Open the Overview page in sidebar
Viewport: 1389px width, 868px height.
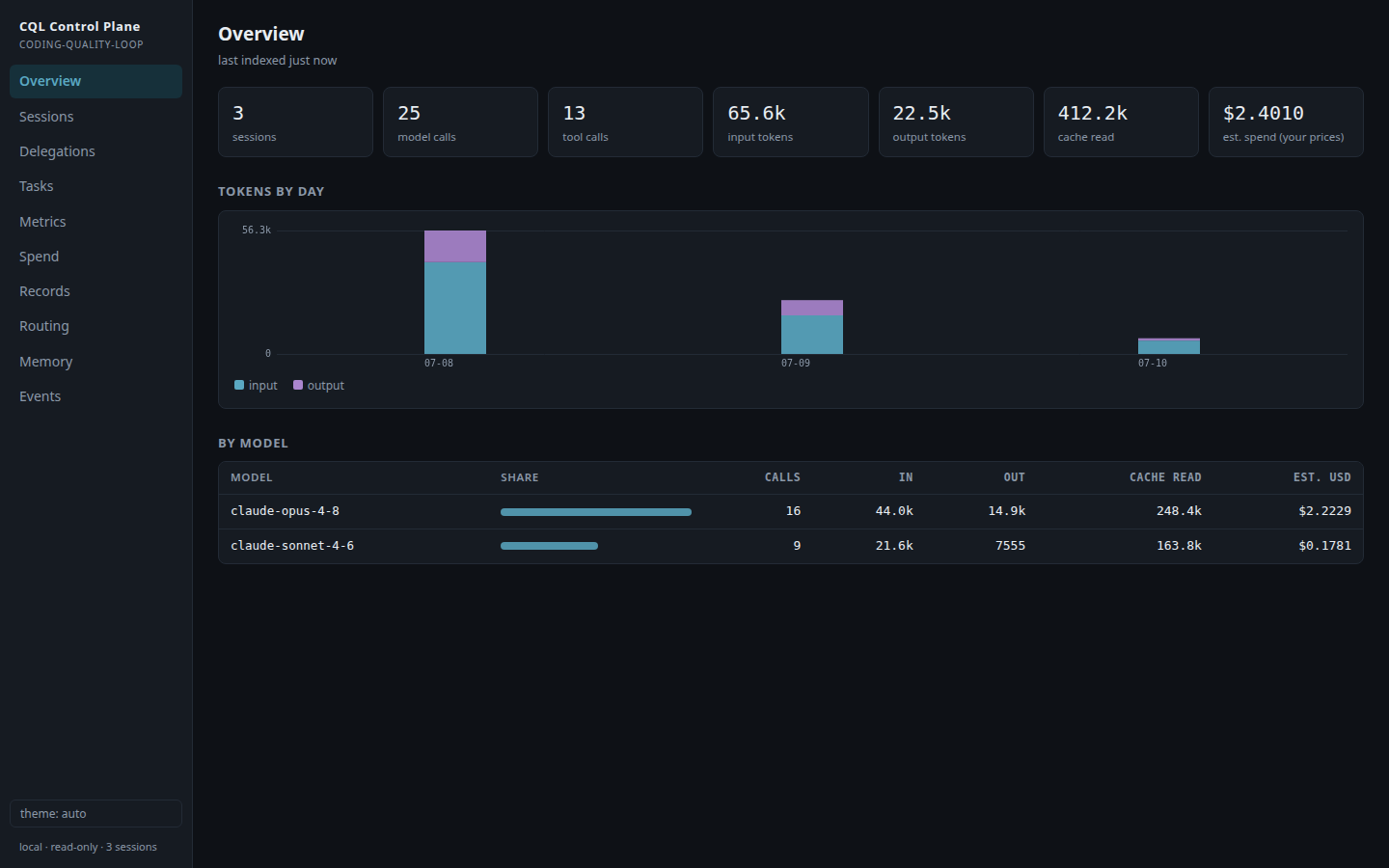tap(95, 81)
